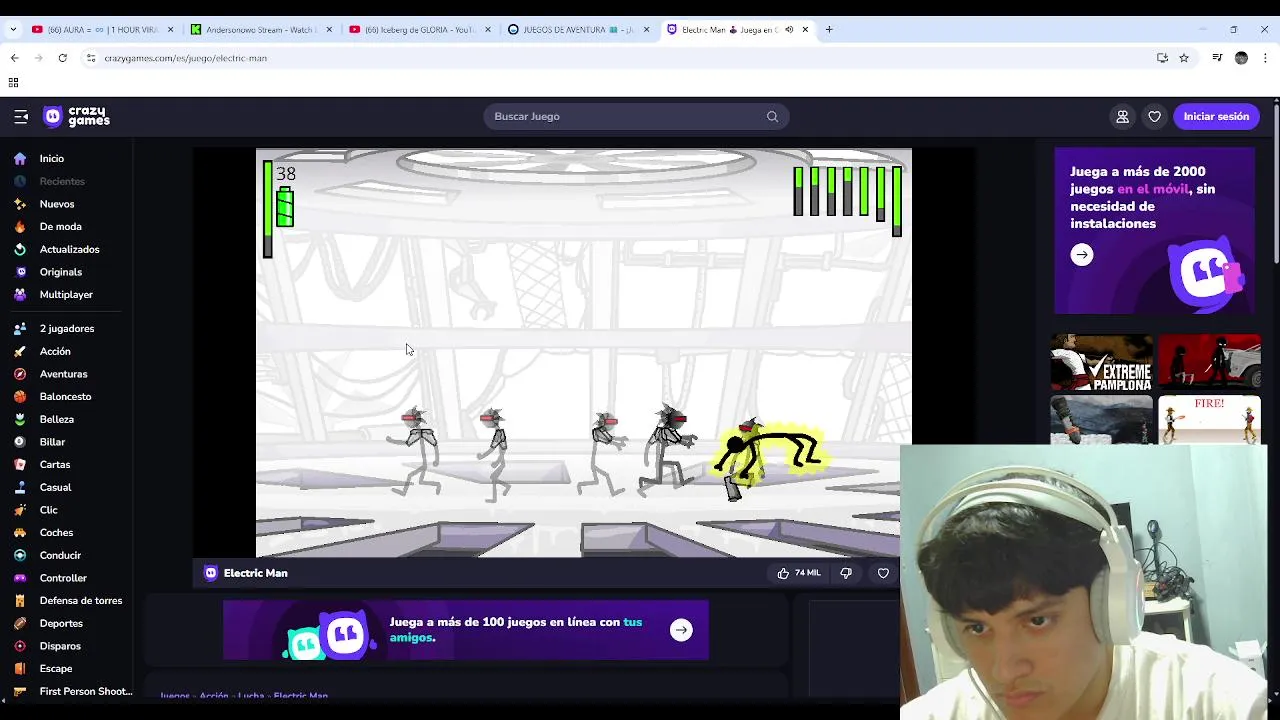The width and height of the screenshot is (1280, 720).
Task: Click the Billar category icon
Action: (x=20, y=442)
